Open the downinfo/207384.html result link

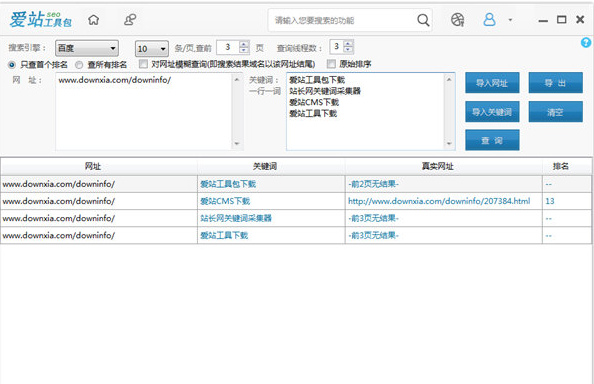(439, 201)
